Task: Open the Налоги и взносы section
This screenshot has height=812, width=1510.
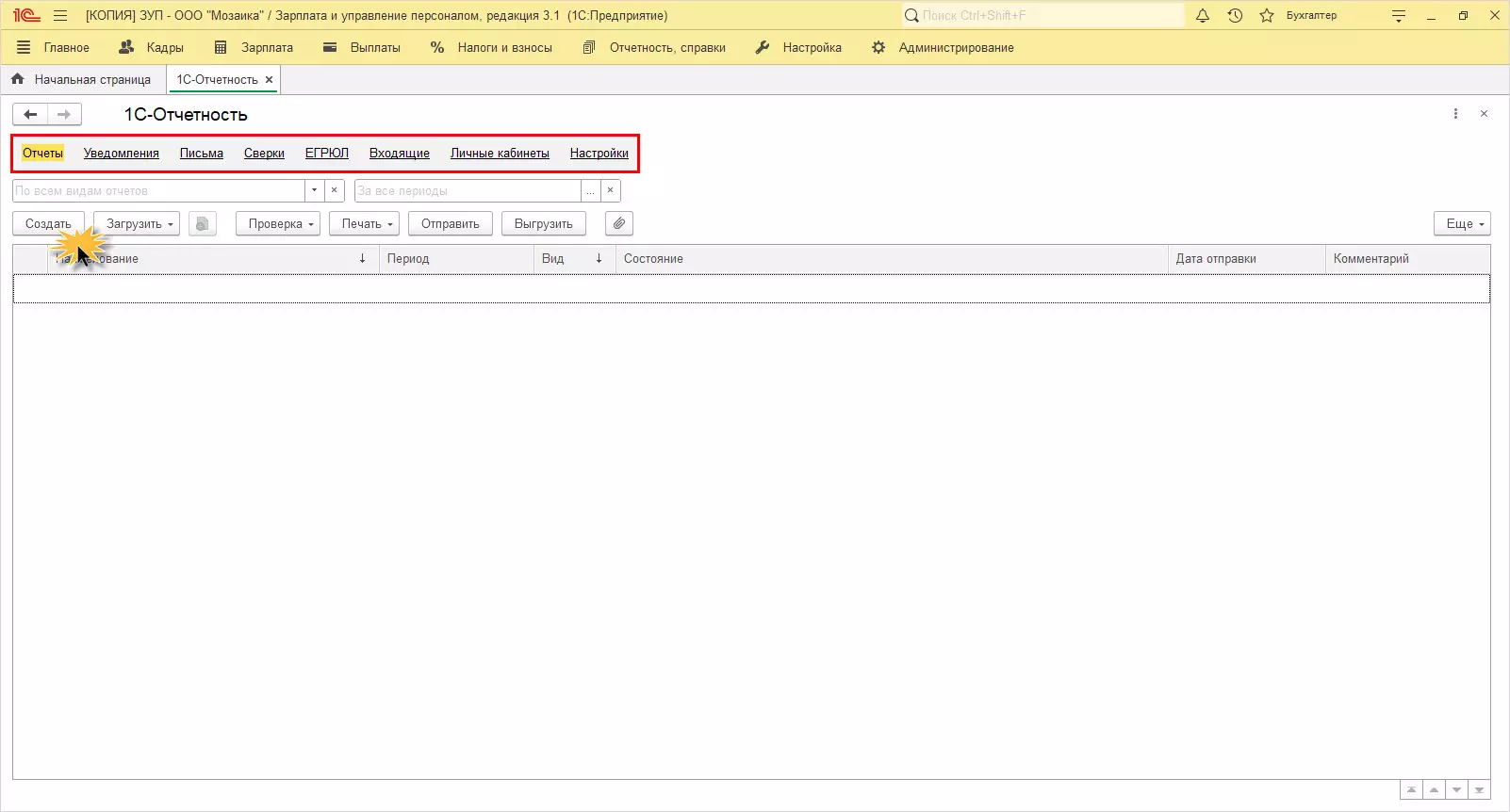Action: (x=491, y=48)
